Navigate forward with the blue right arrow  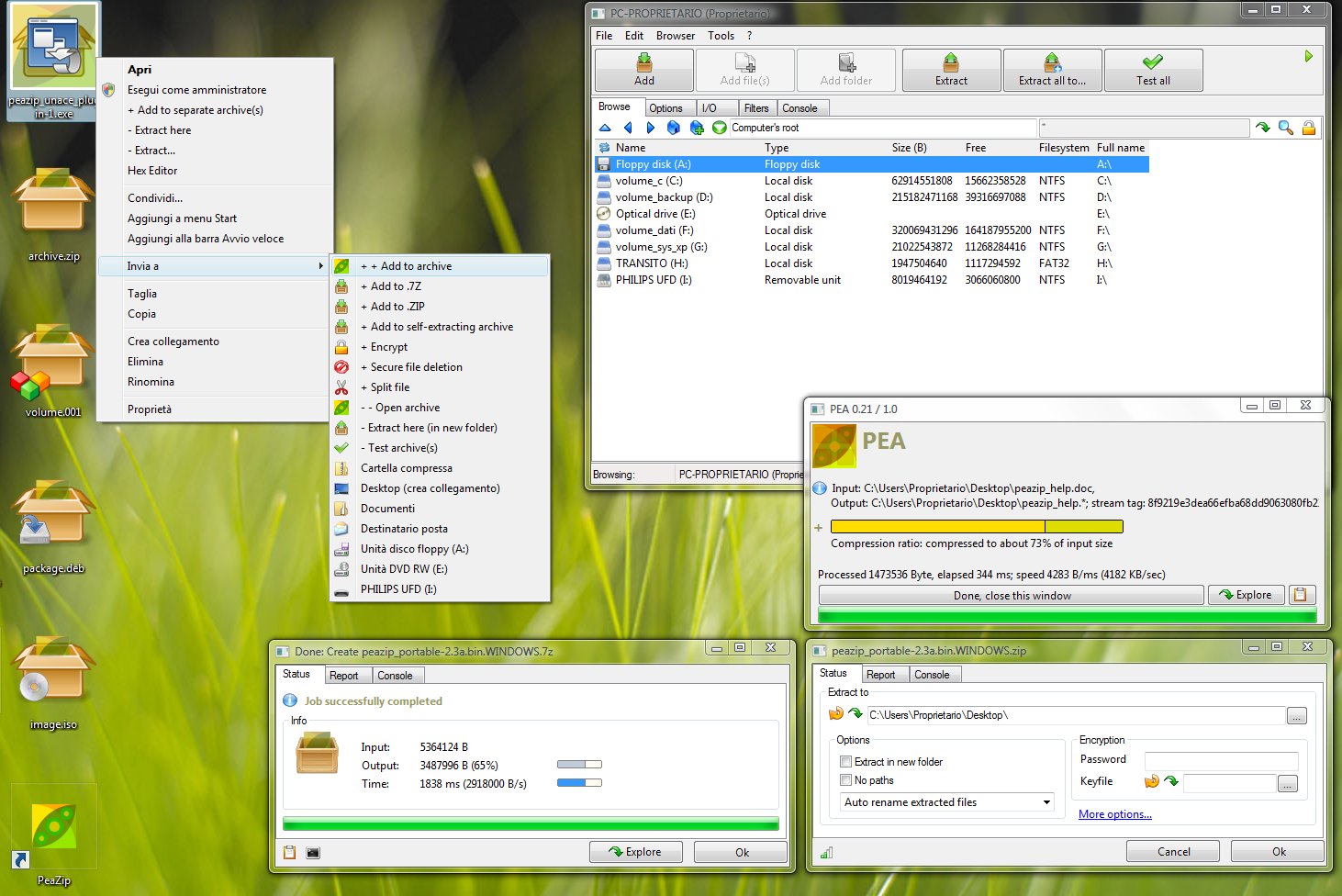(651, 128)
